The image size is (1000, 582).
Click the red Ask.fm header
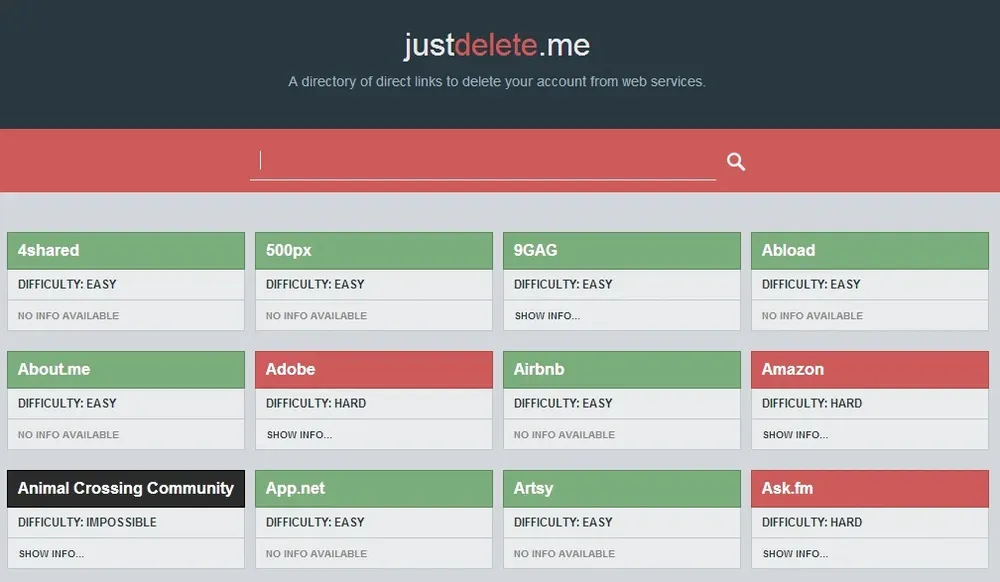tap(869, 489)
